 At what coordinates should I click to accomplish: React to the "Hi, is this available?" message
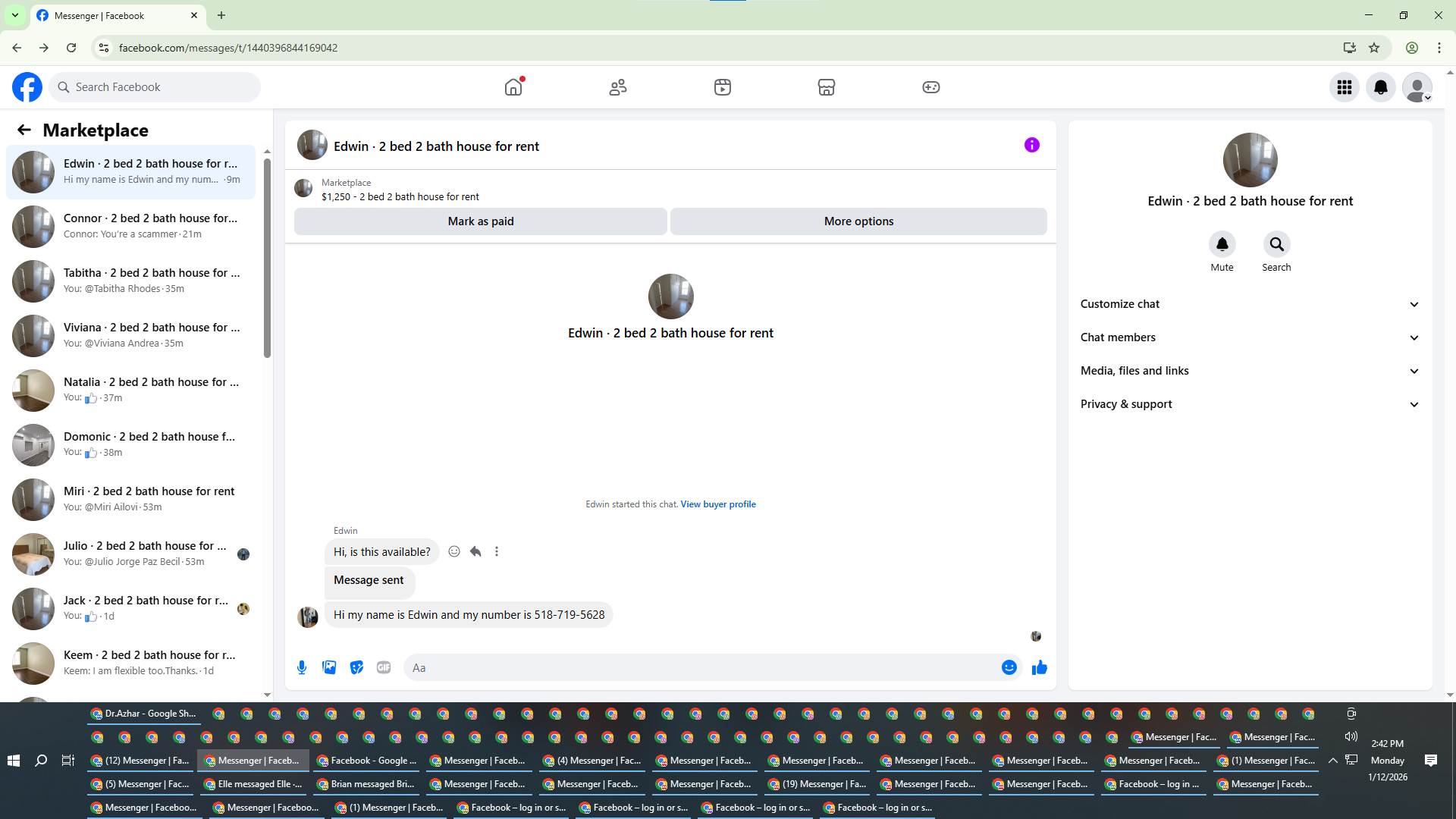(x=454, y=551)
